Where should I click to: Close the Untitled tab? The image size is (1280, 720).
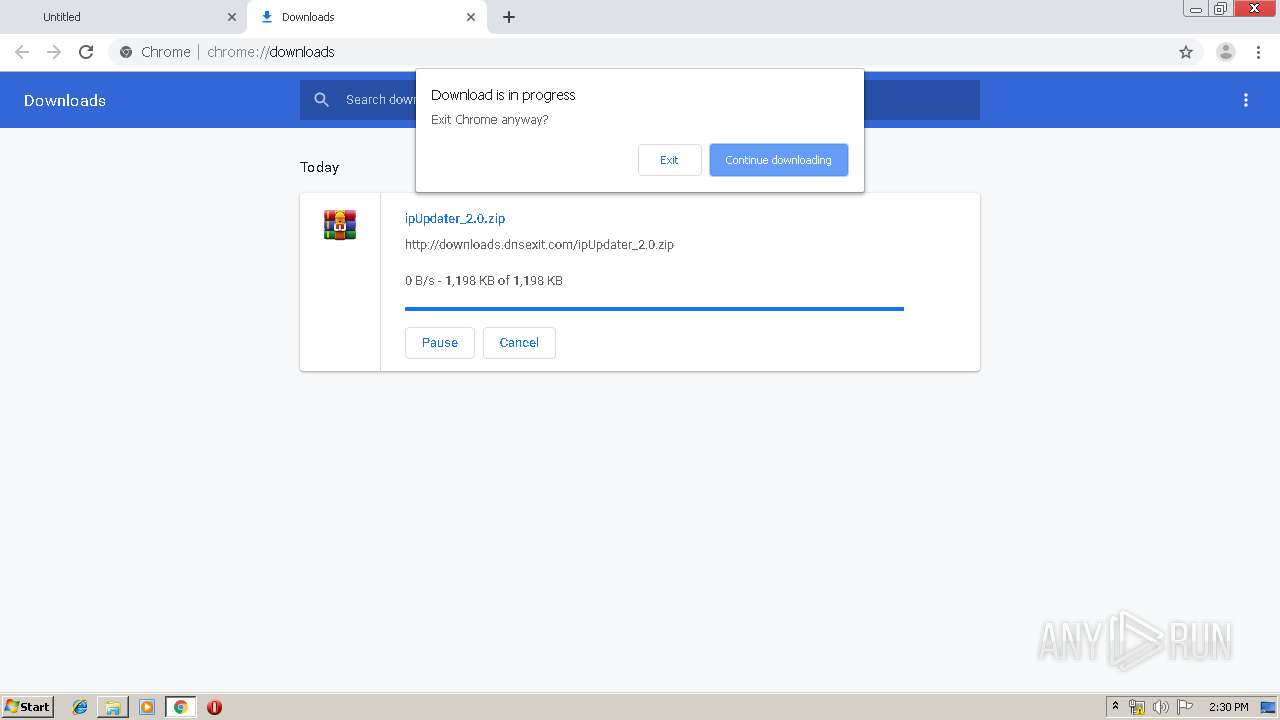[232, 17]
